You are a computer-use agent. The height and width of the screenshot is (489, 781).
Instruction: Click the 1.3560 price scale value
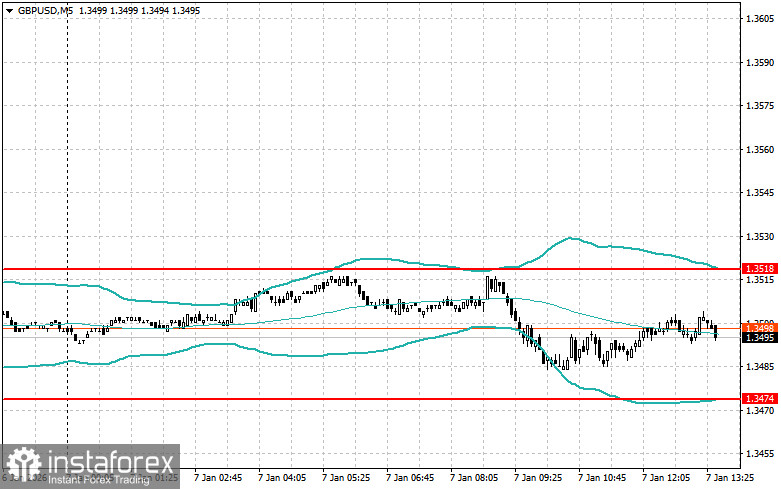point(760,149)
